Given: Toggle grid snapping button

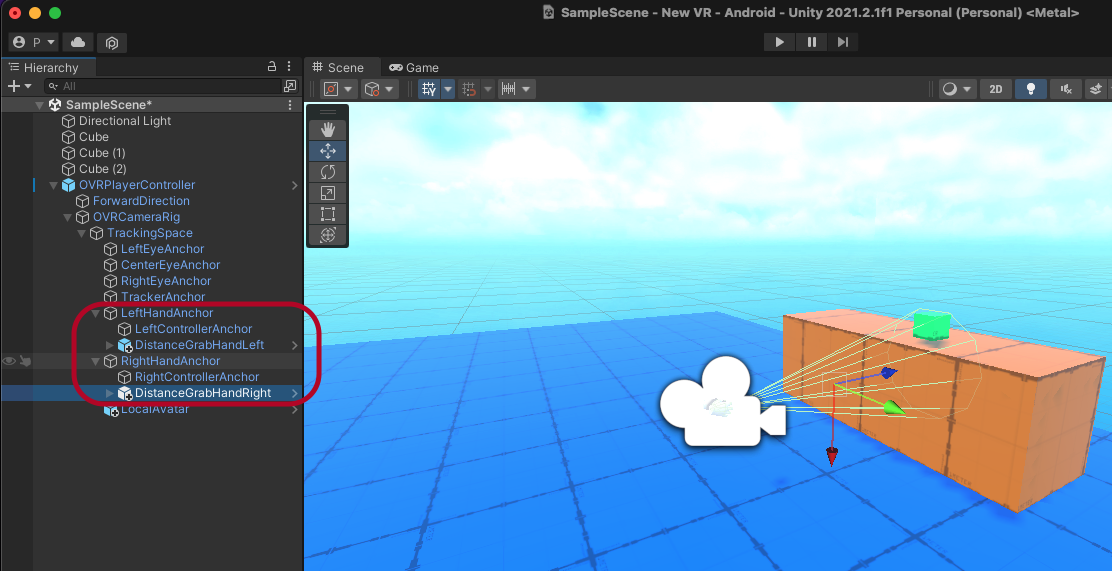Looking at the screenshot, I should (469, 89).
